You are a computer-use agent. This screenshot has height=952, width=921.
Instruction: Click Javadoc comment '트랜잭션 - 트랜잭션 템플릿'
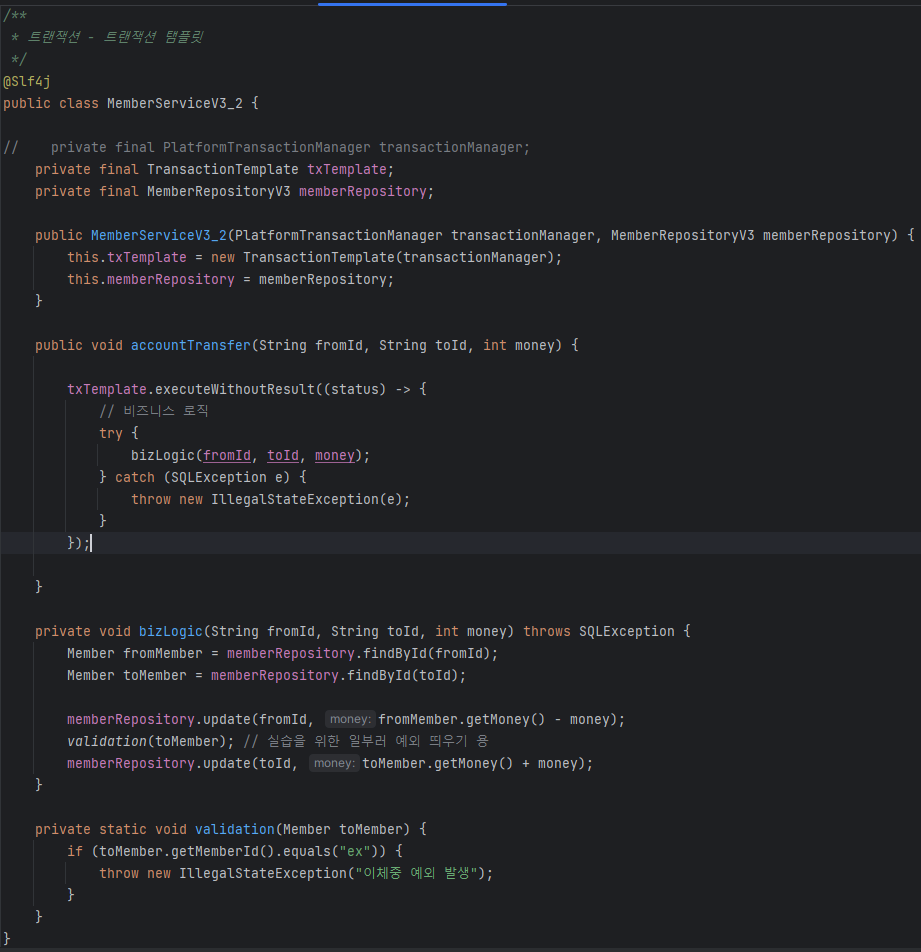(x=115, y=37)
